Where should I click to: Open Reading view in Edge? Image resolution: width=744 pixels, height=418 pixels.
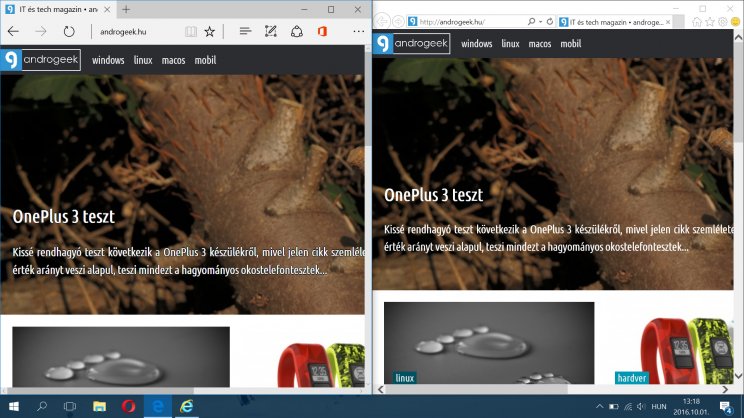pos(191,32)
